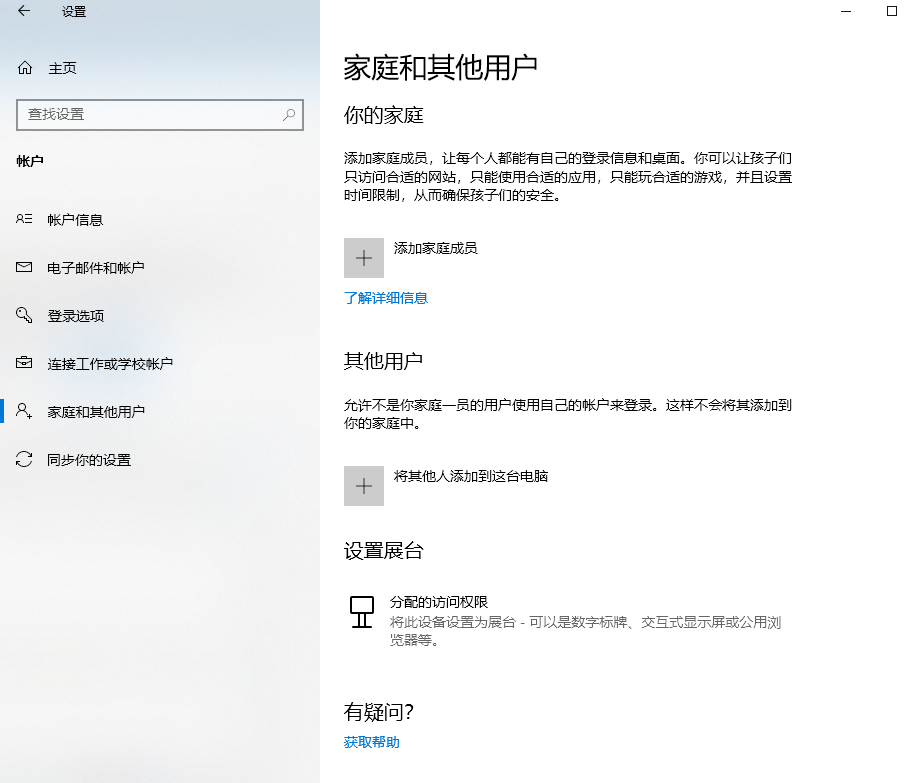
Task: Open the 登录选项 sidebar label
Action: tap(76, 316)
